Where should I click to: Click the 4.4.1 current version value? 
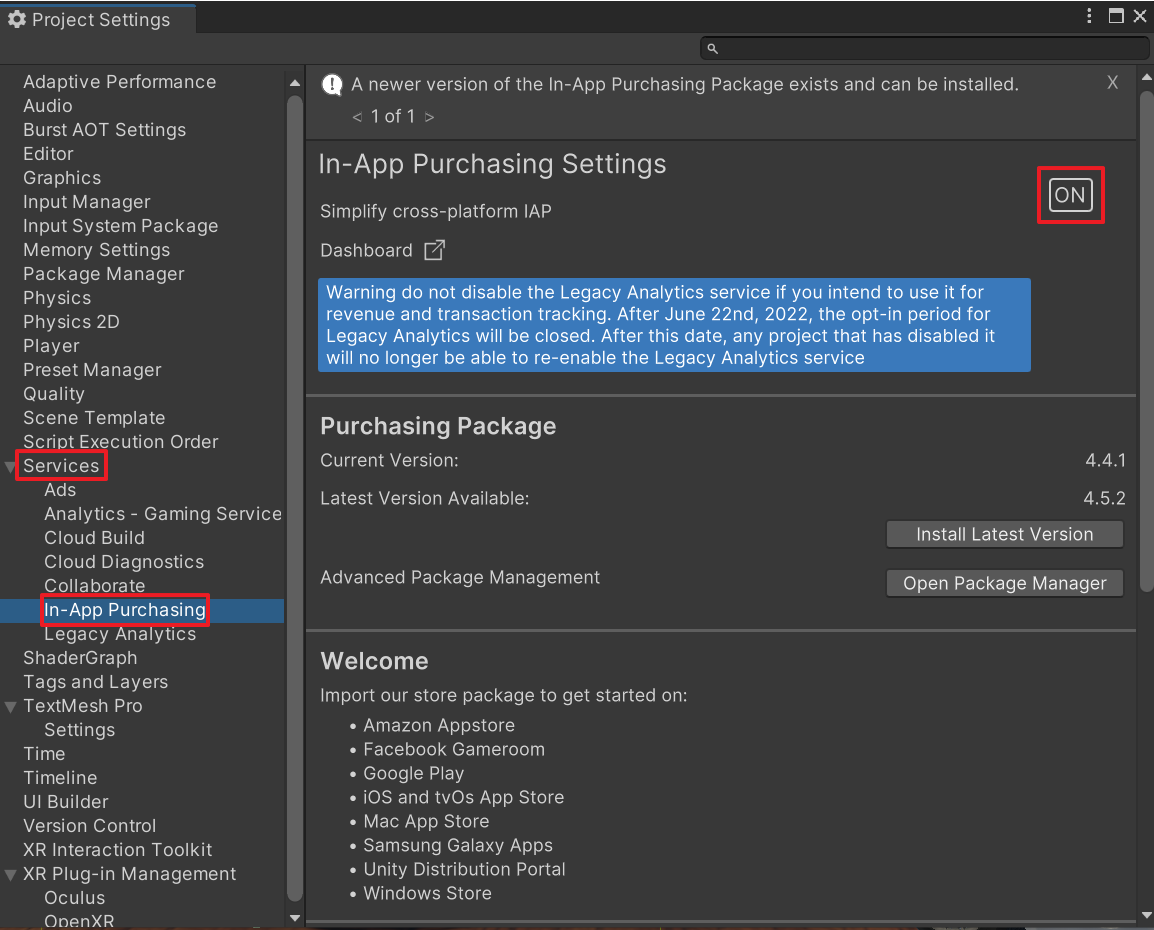point(1105,461)
